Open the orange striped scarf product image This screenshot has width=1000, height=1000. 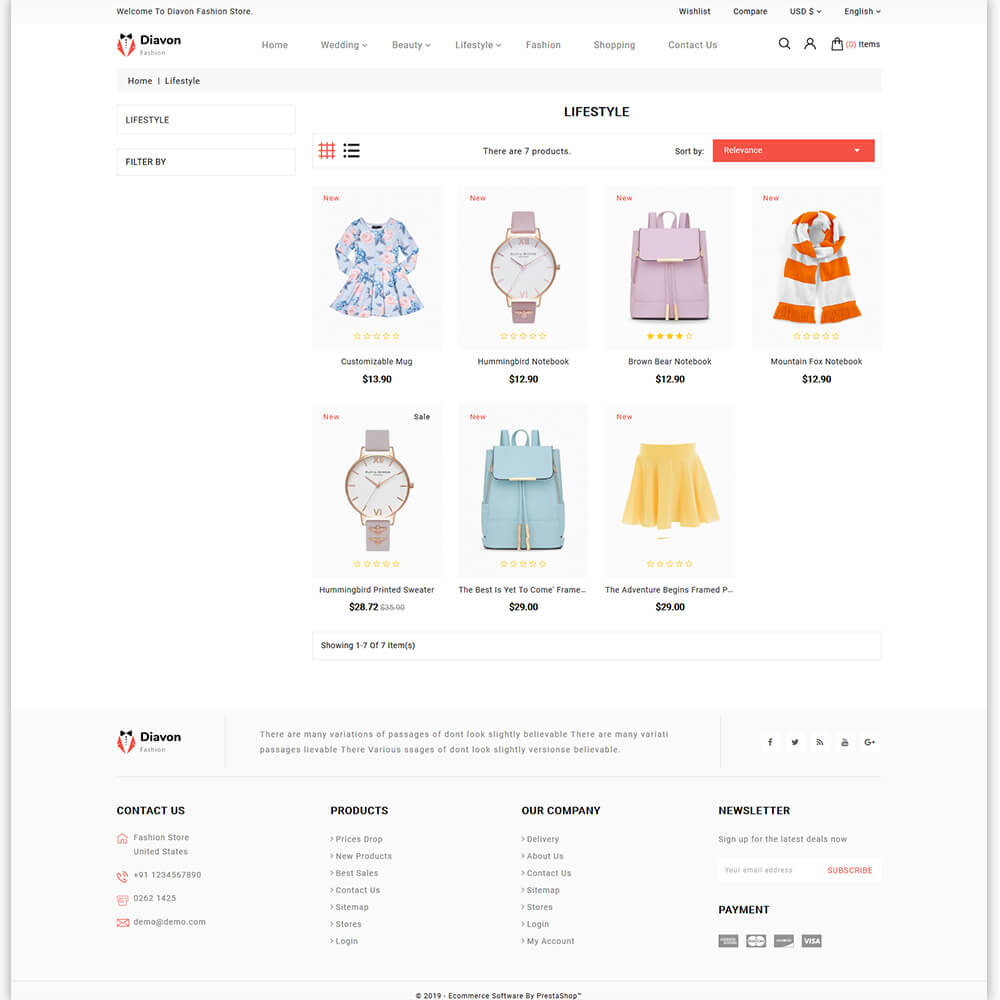pos(816,265)
